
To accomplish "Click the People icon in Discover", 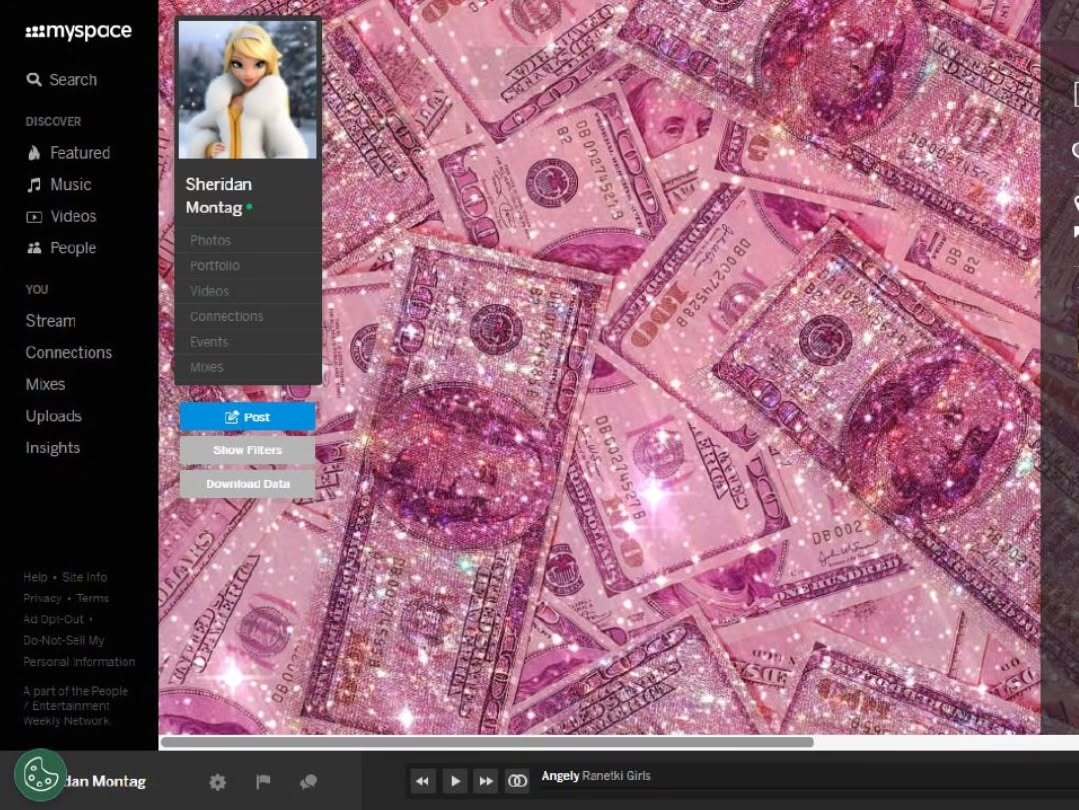I will 34,248.
